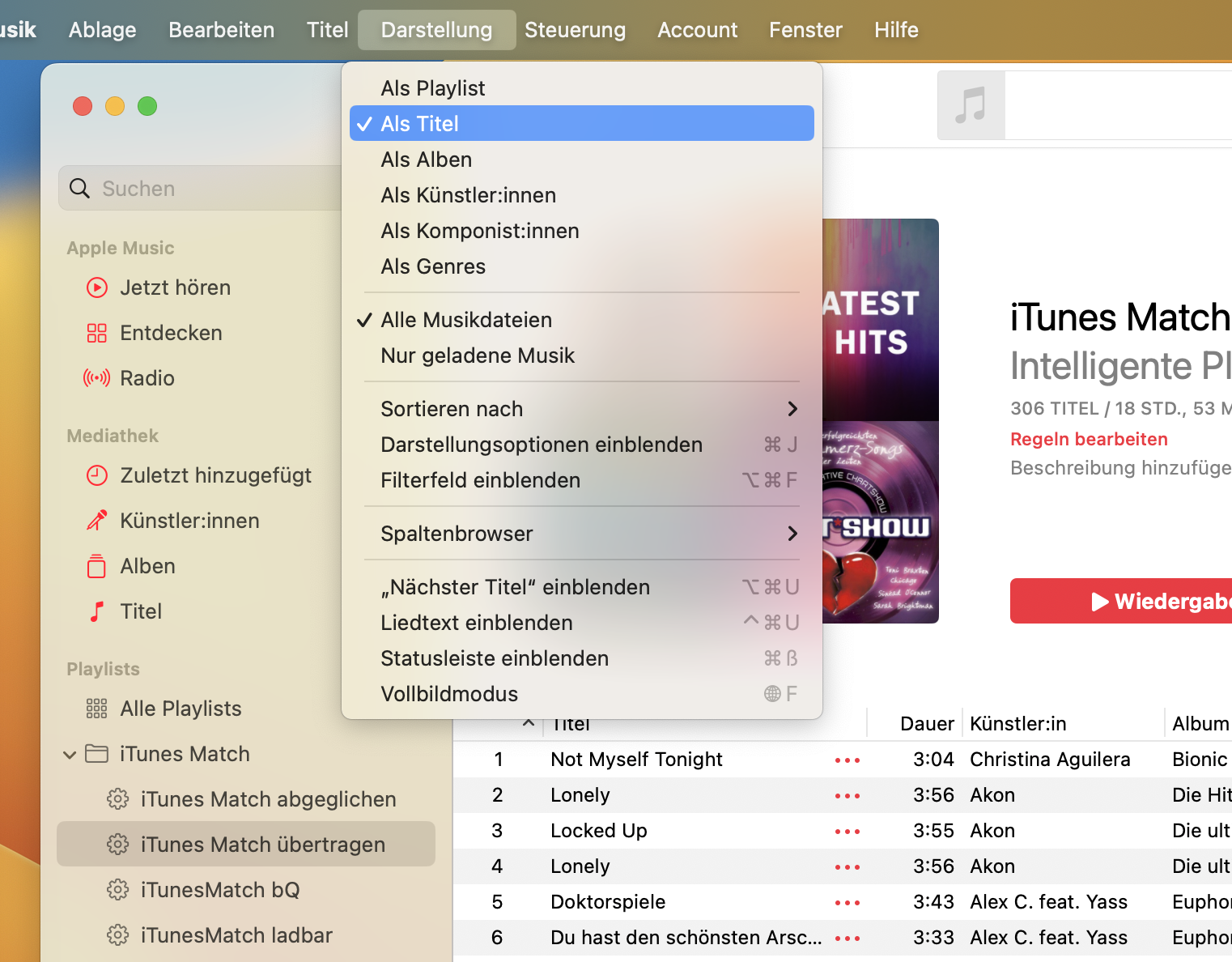The width and height of the screenshot is (1232, 962).
Task: Select iTunes Match abgeglichen playlist
Action: 246,799
